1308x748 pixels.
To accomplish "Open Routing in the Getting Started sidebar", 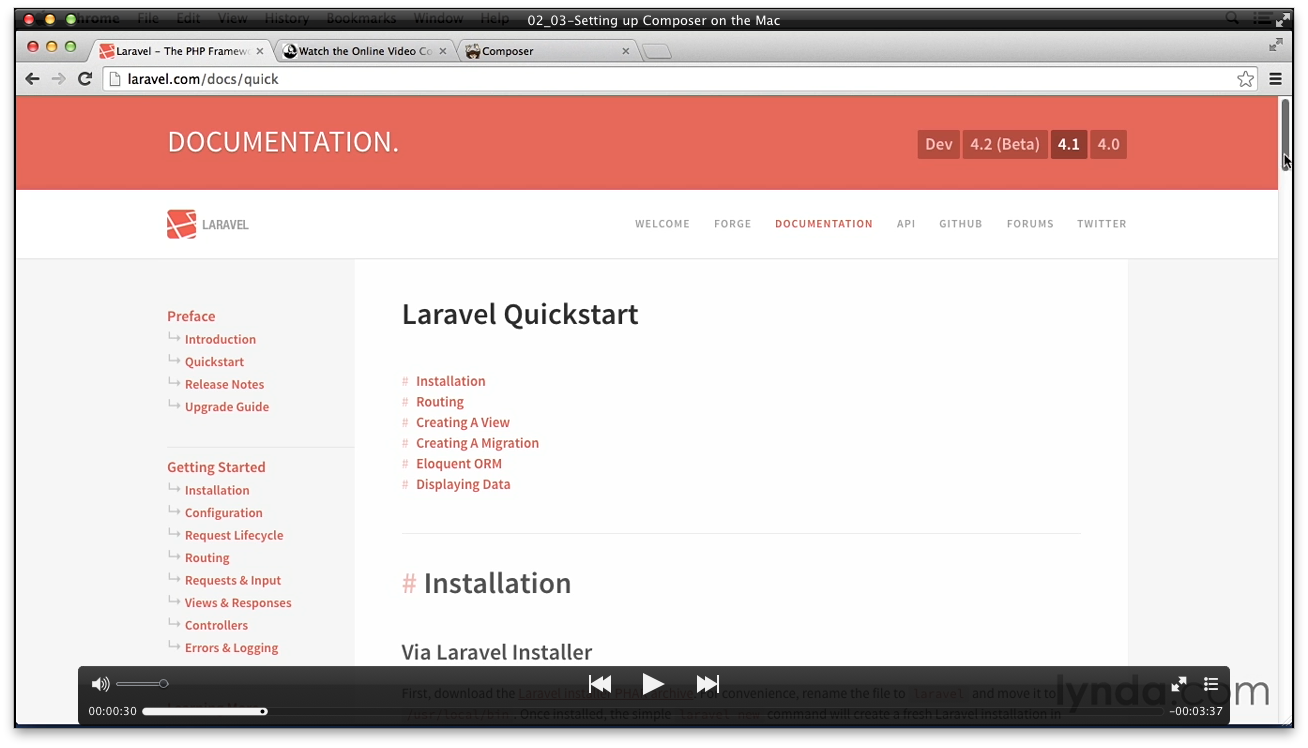I will [x=207, y=558].
